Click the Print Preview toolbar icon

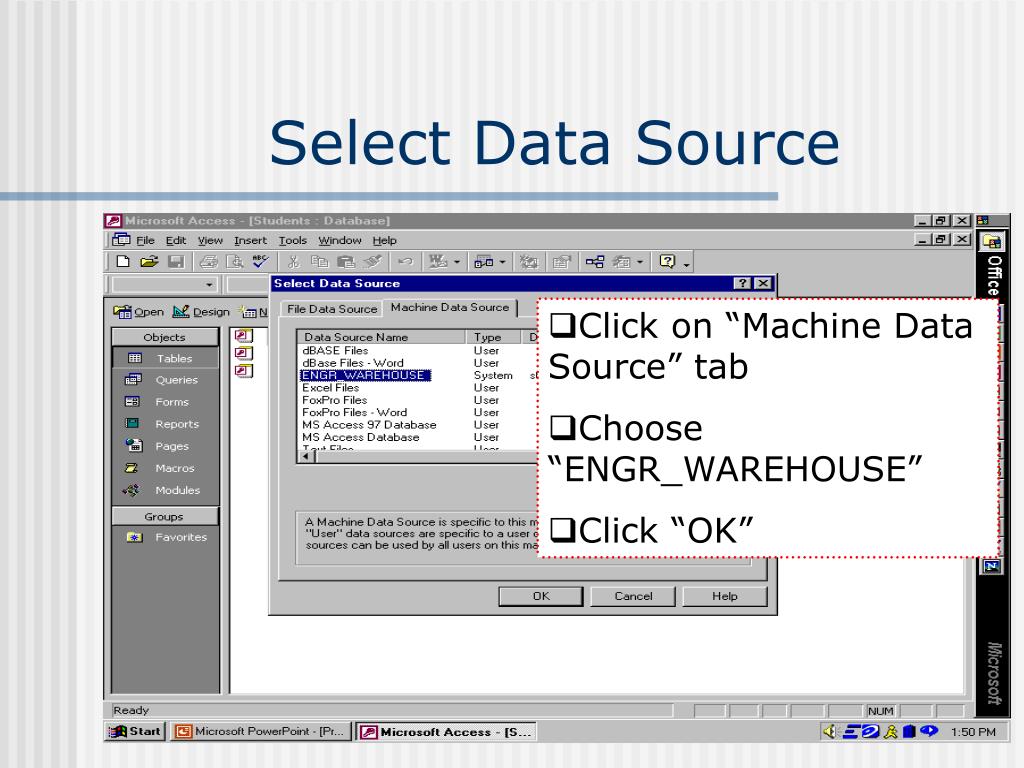pos(234,262)
